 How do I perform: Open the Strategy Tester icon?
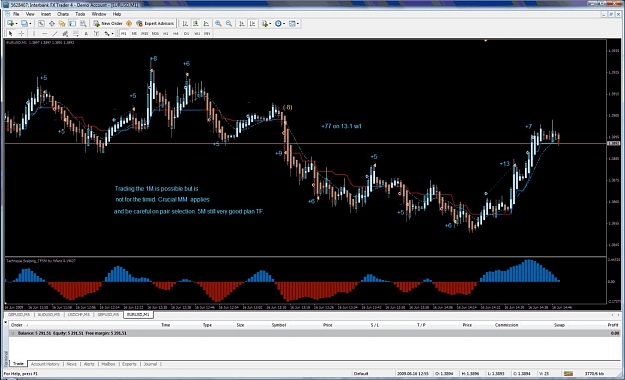point(83,24)
